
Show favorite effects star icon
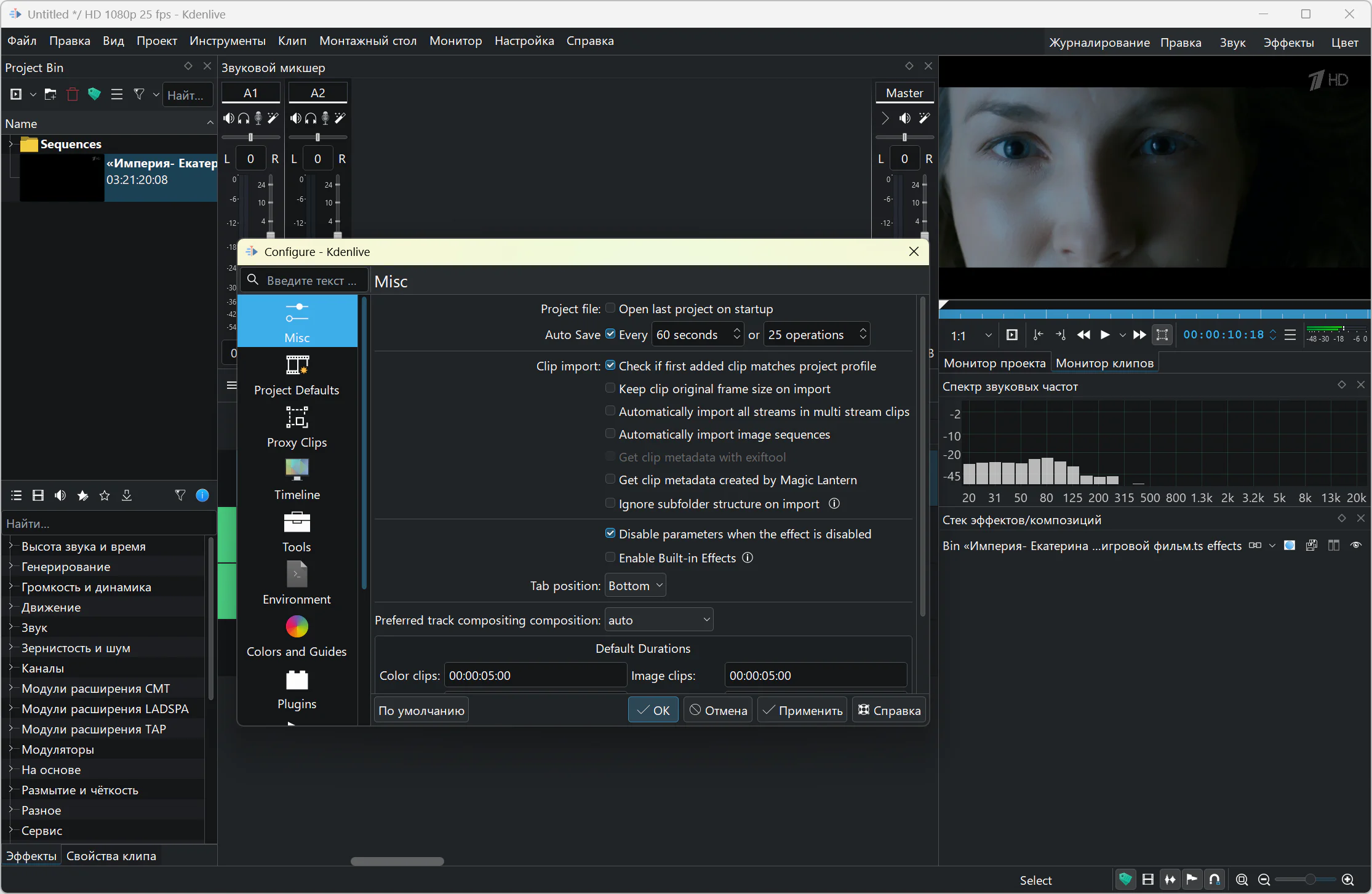click(x=105, y=495)
